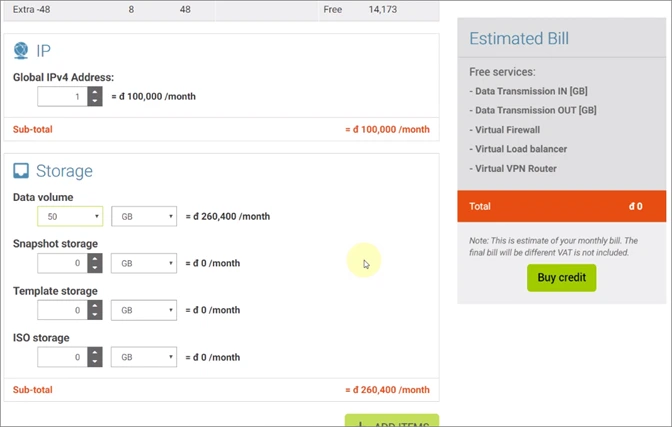Click the 'Free' cell in Extra -48 row
Viewport: 672px width, 427px height.
point(333,9)
